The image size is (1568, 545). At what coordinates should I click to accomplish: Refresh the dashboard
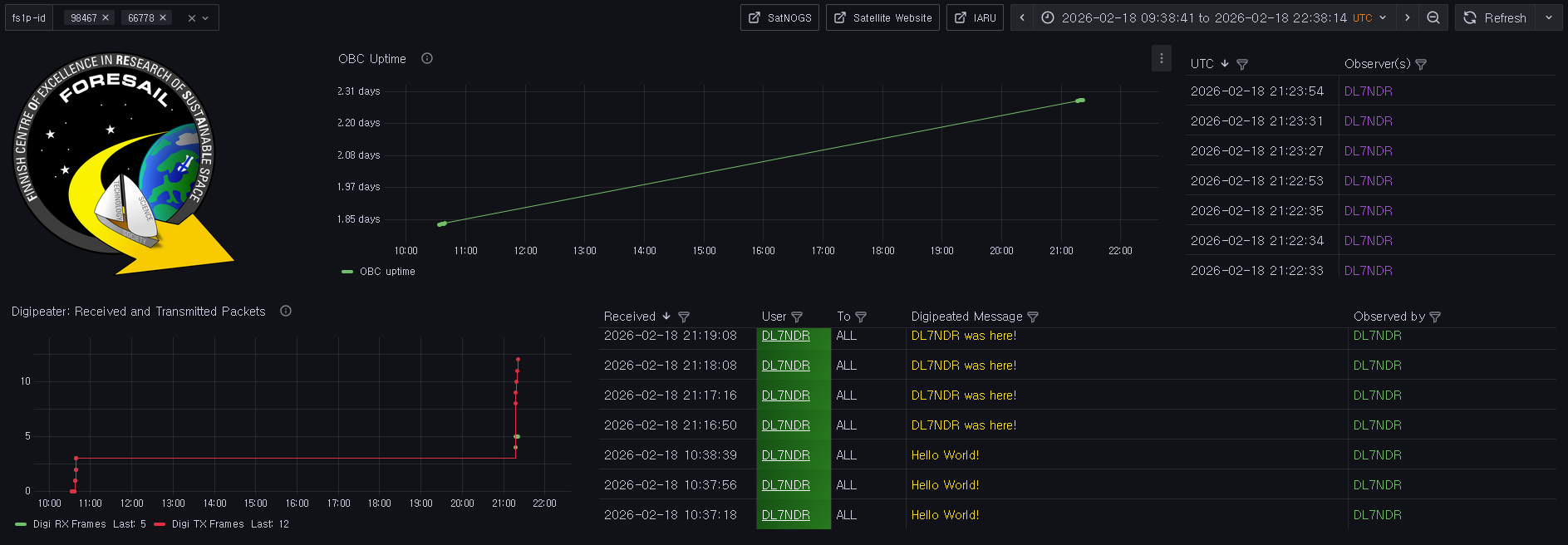[1495, 17]
